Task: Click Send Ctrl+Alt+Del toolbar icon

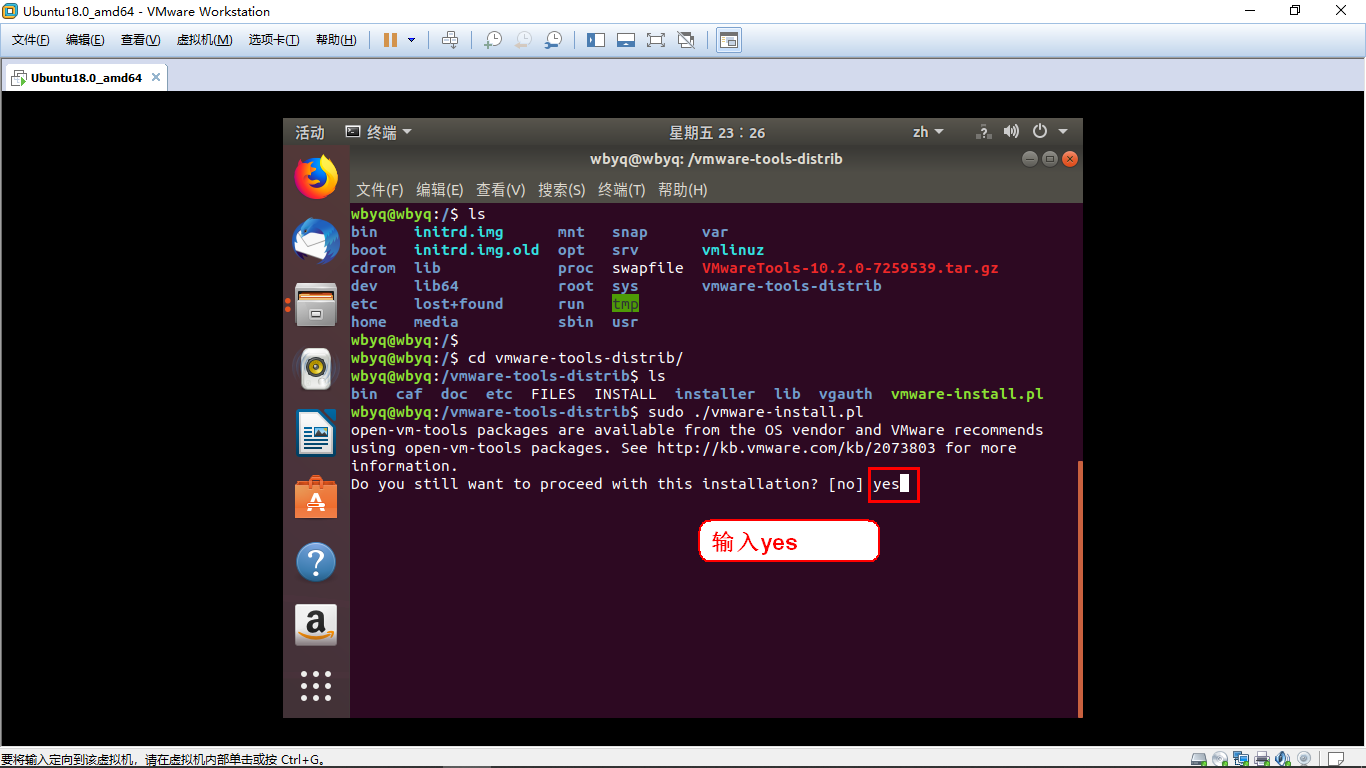Action: 450,40
